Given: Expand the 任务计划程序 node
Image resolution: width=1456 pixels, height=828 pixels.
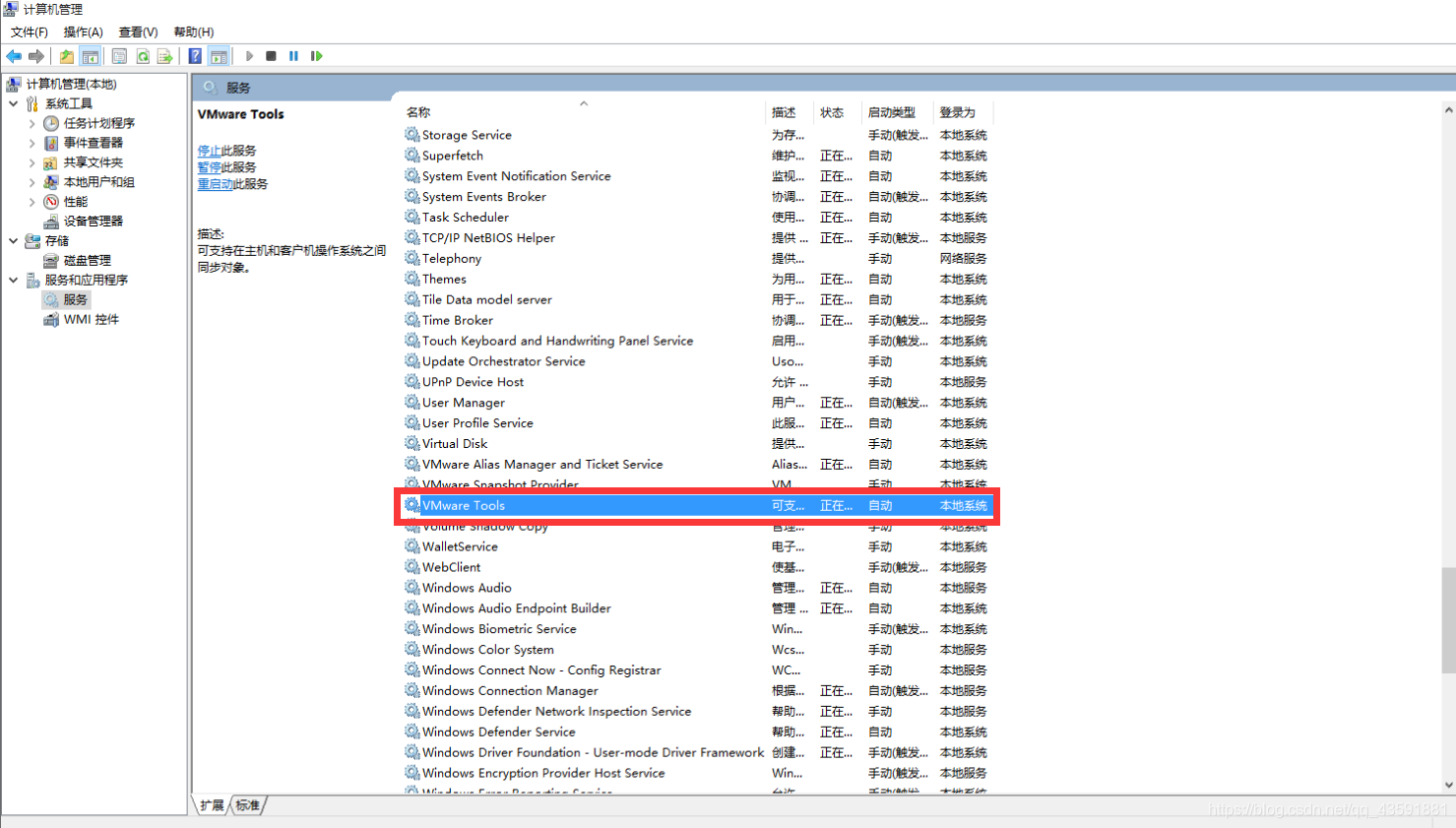Looking at the screenshot, I should point(32,123).
